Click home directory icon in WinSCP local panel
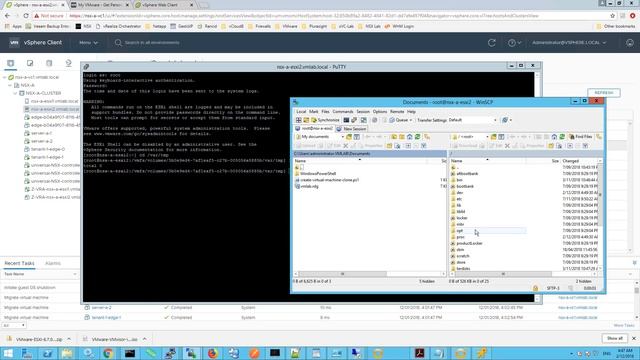Screen dimensions: 640x360 tap(409, 137)
